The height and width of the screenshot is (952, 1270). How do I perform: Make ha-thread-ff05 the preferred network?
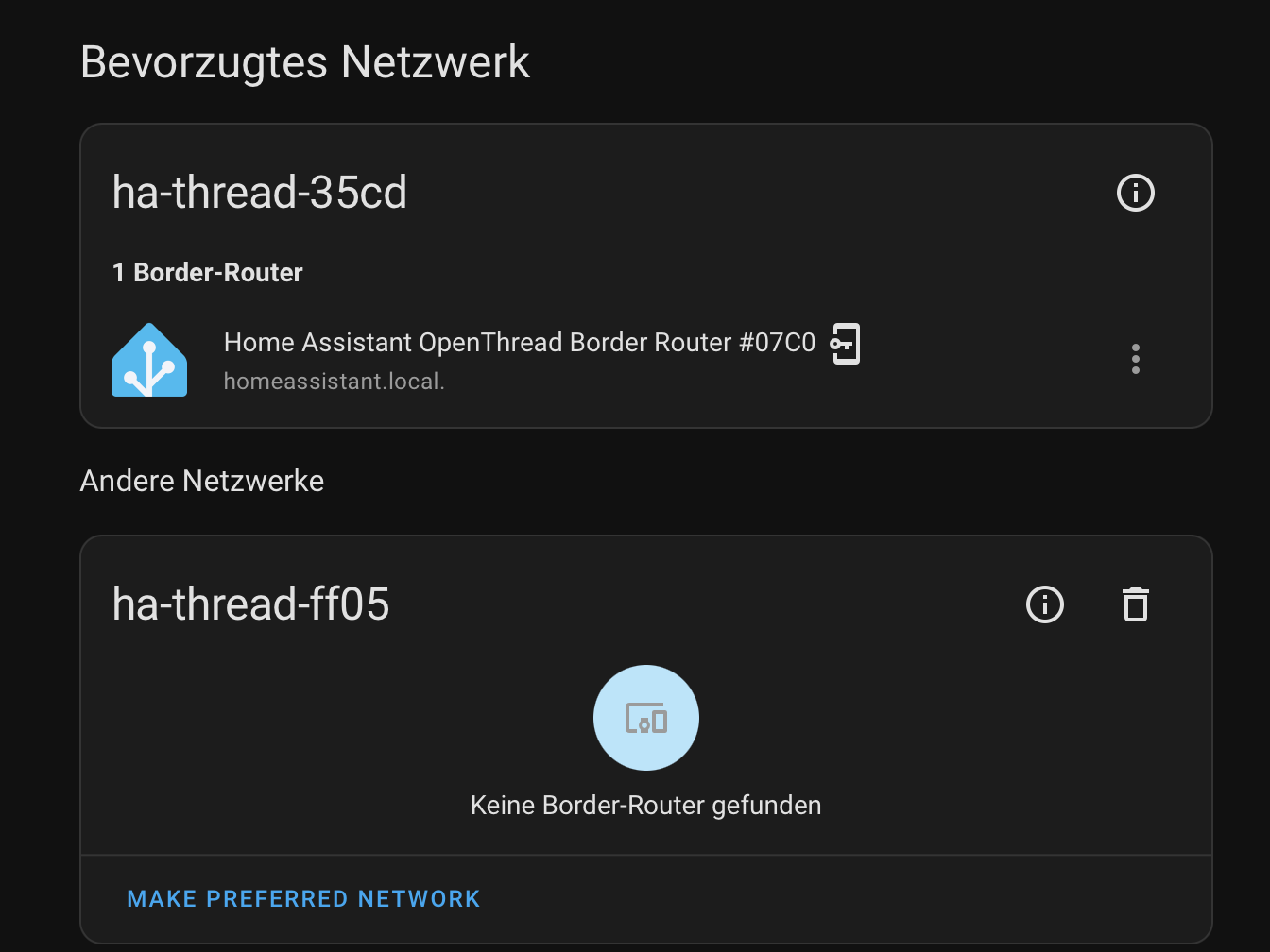coord(303,899)
